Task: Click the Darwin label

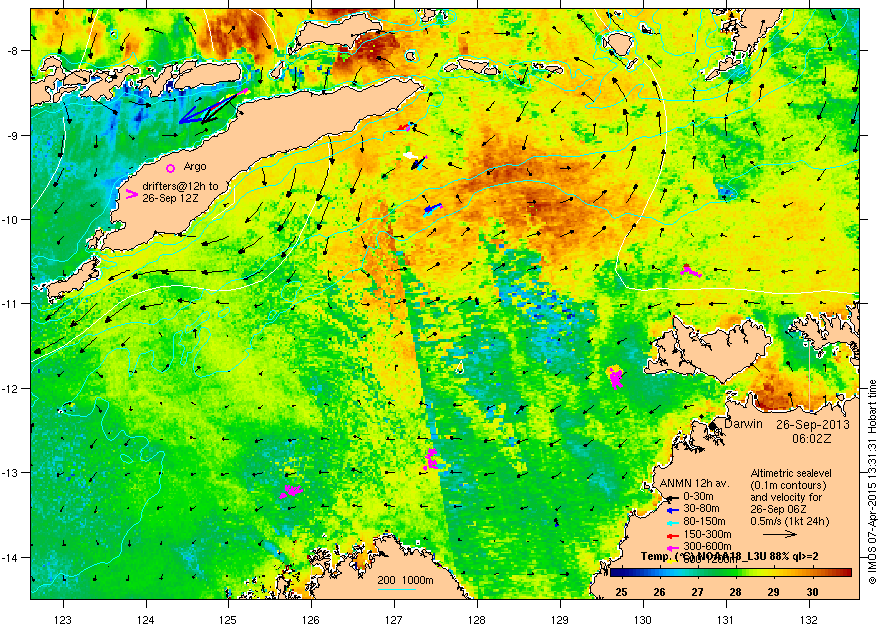Action: coord(743,424)
